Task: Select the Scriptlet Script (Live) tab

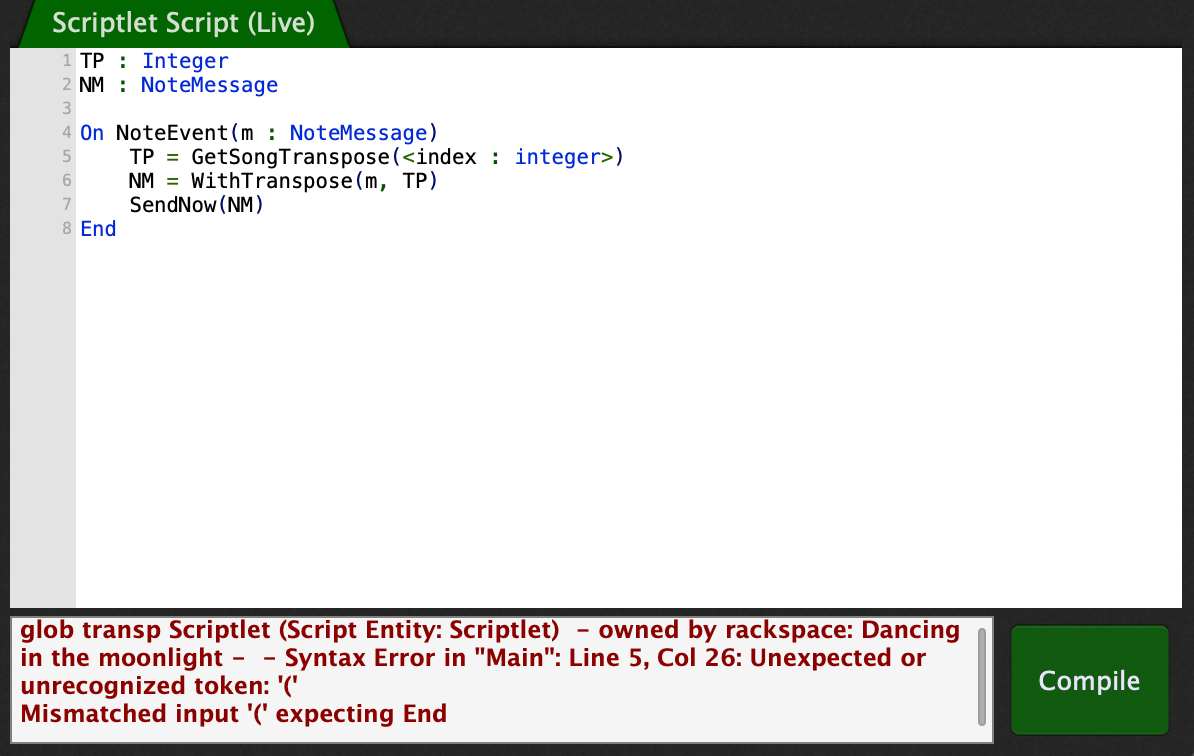Action: coord(183,23)
